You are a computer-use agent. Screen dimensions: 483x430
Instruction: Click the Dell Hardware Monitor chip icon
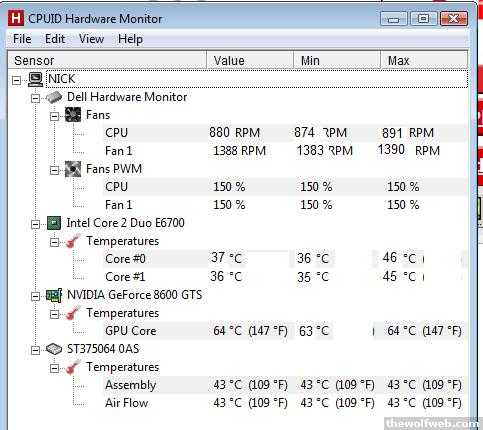54,97
